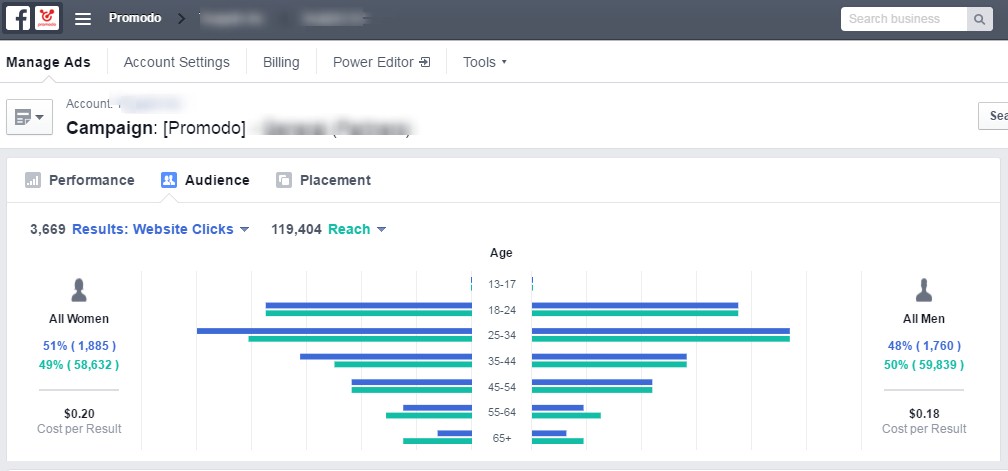Click the All Women silhouette icon
1008x471 pixels.
coord(79,291)
